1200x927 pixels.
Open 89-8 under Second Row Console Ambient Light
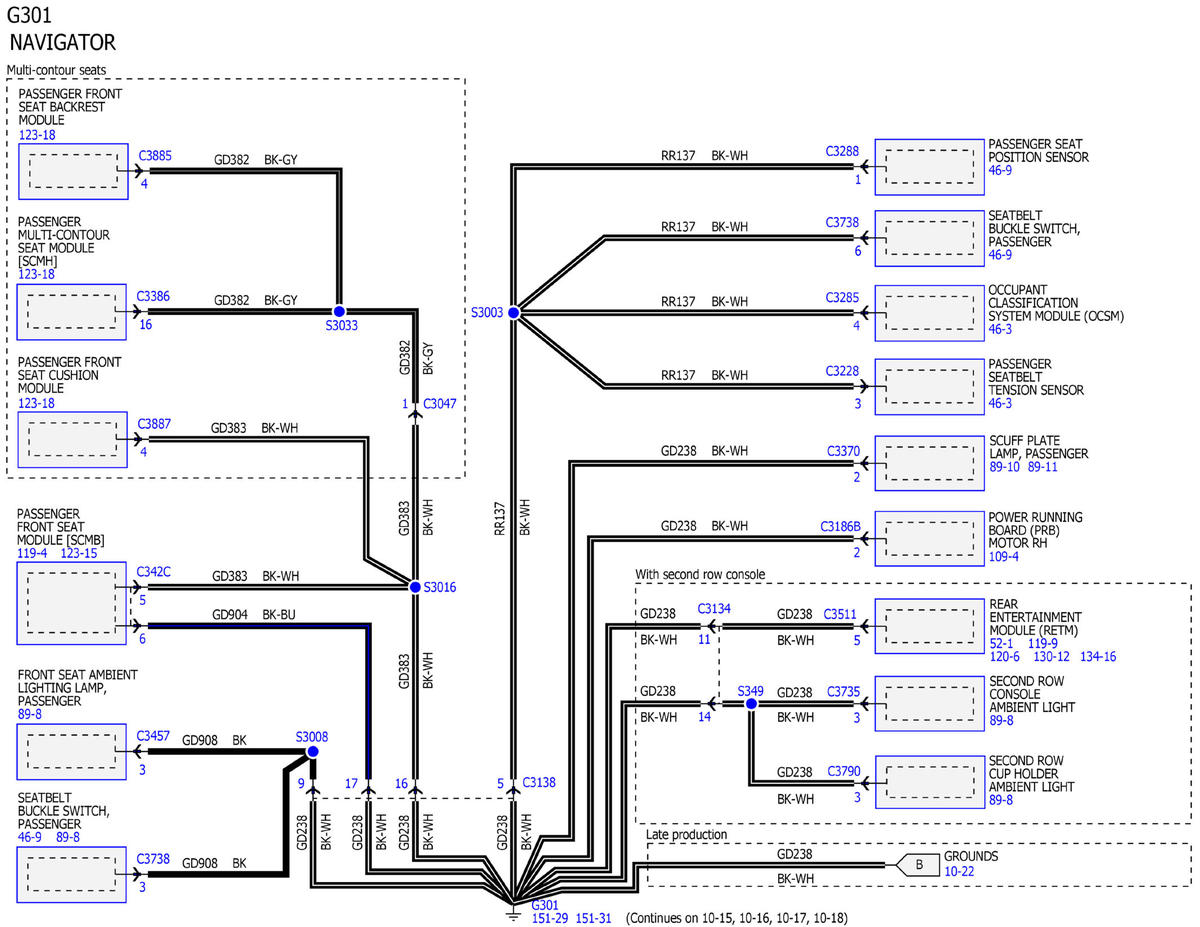coord(1000,720)
